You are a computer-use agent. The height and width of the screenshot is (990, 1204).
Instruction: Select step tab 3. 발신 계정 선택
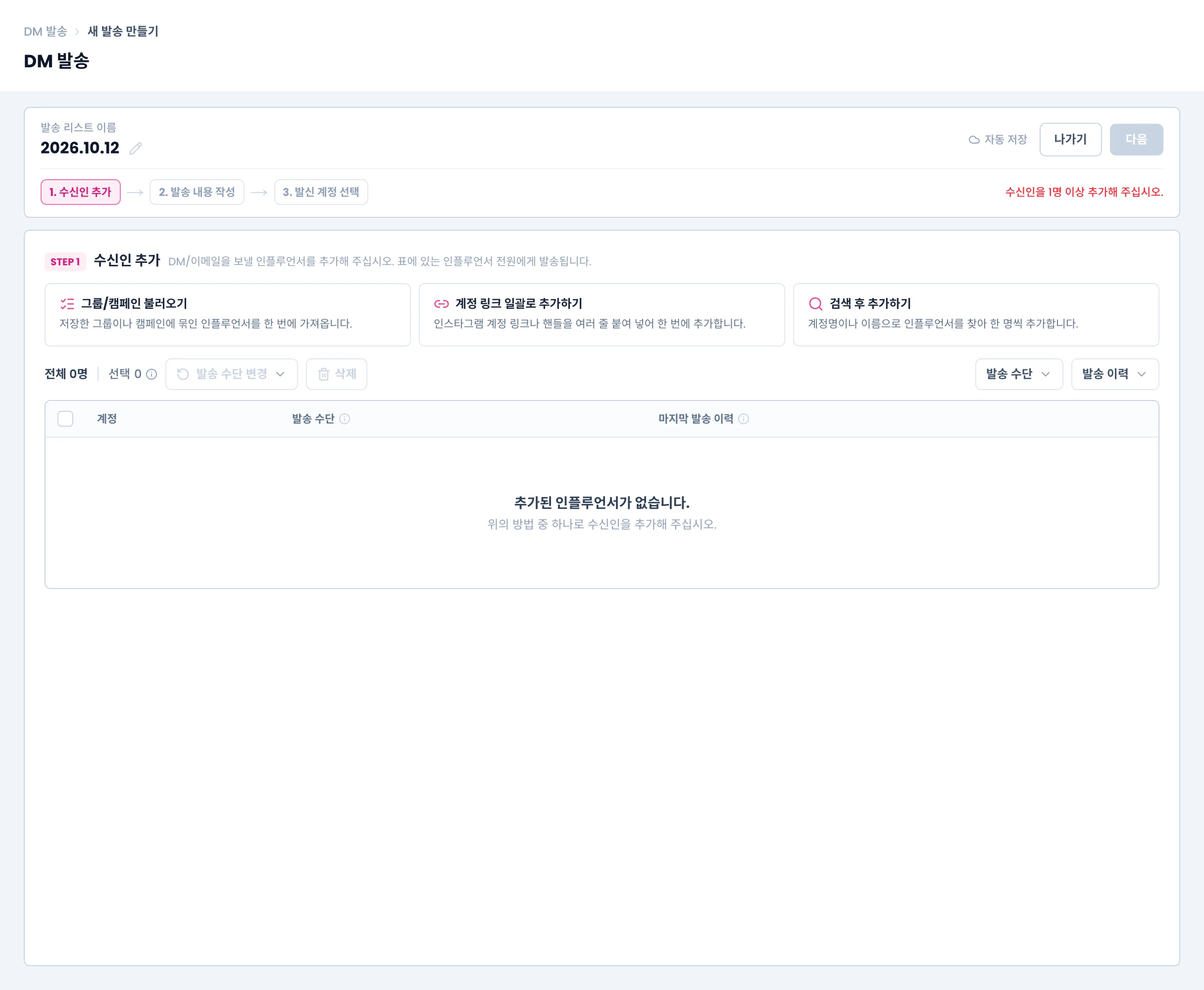coord(321,192)
